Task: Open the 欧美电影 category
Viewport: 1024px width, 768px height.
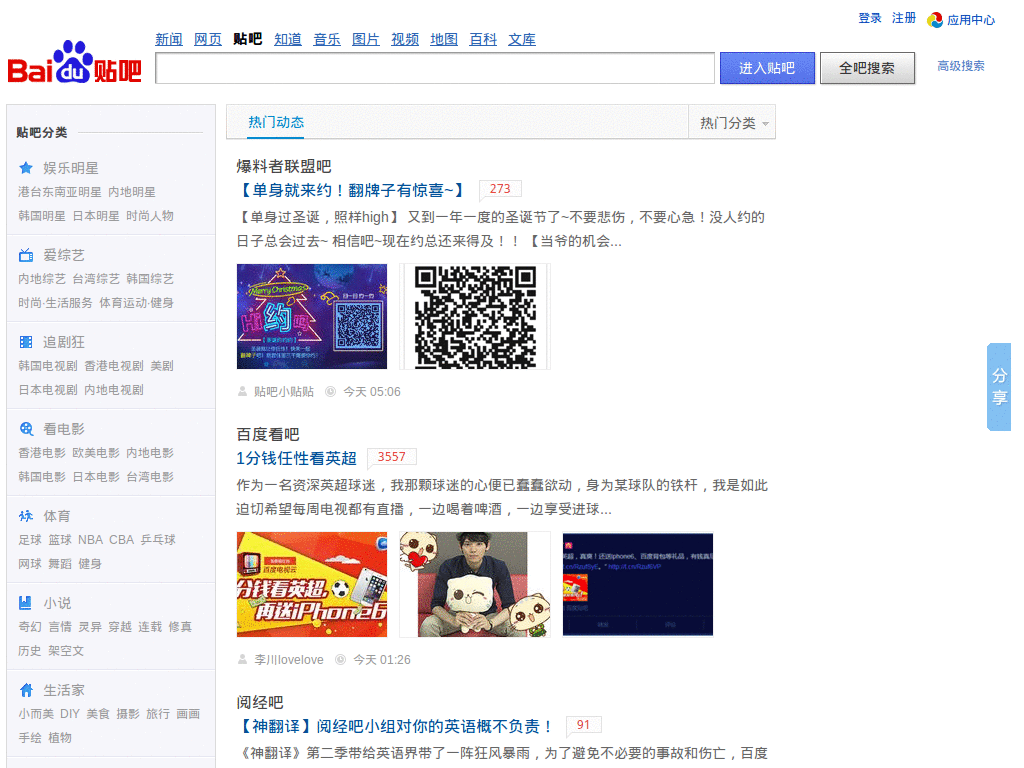Action: pyautogui.click(x=96, y=453)
